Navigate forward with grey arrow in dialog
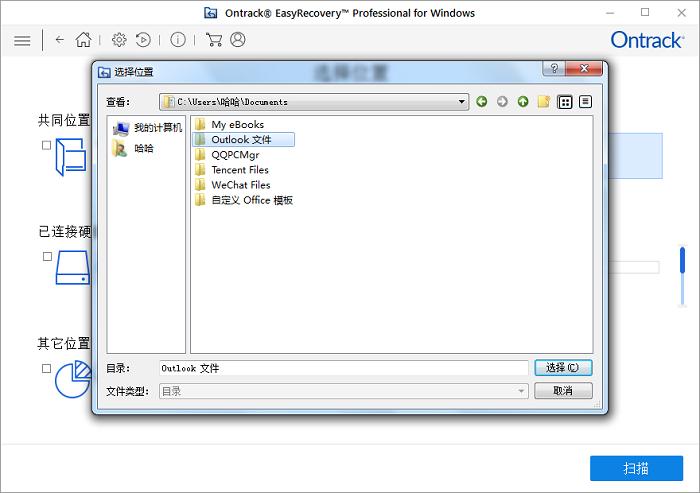 502,102
